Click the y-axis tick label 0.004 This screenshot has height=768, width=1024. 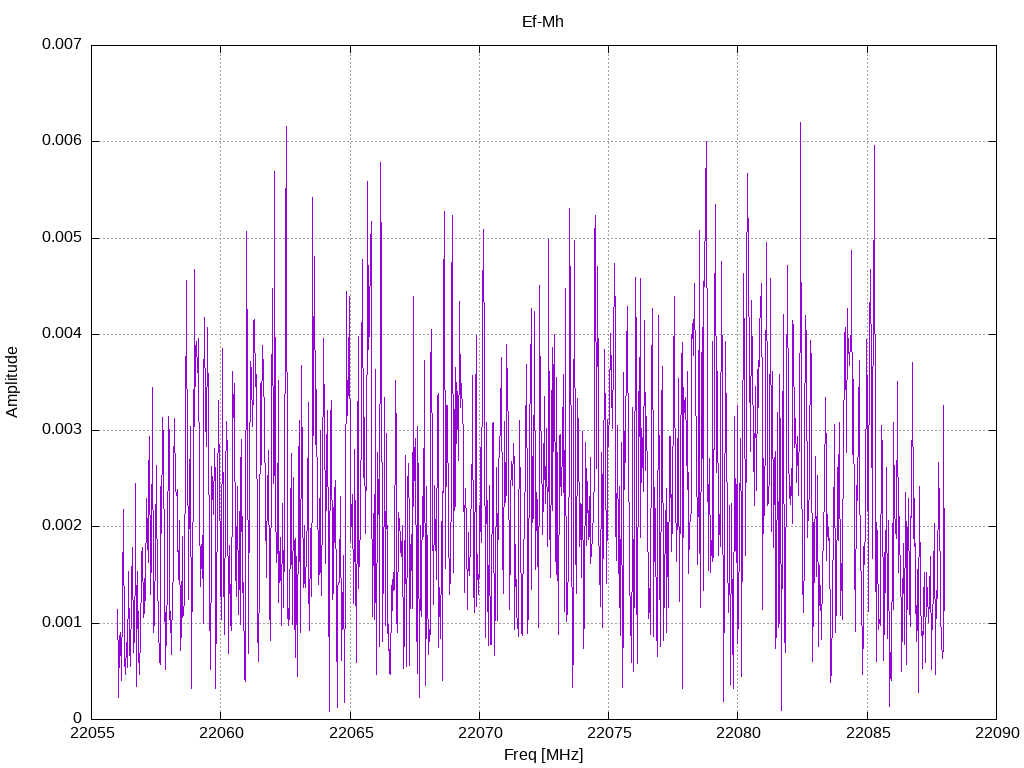coord(62,333)
